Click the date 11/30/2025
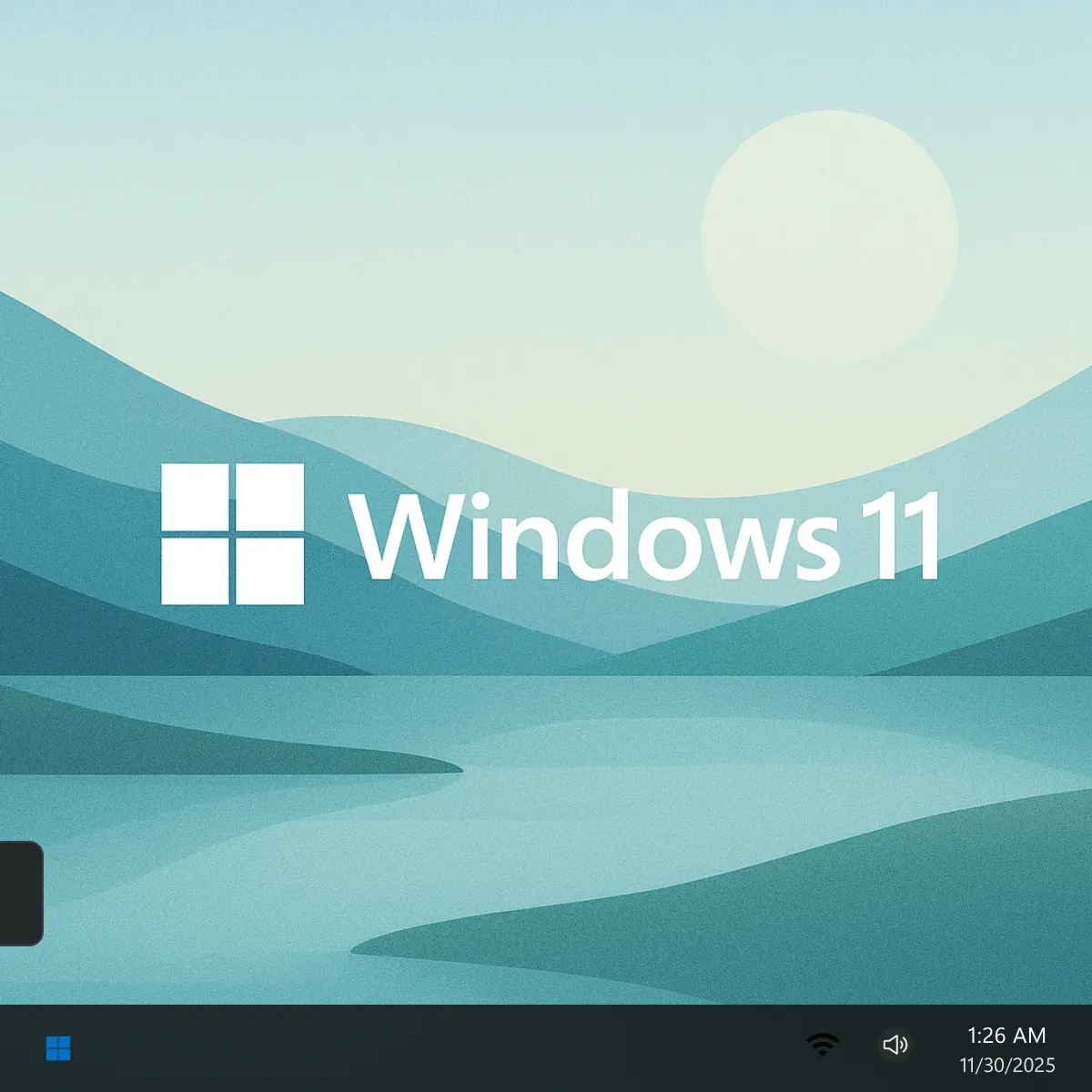Screen dimensions: 1092x1092 pyautogui.click(x=1007, y=1066)
